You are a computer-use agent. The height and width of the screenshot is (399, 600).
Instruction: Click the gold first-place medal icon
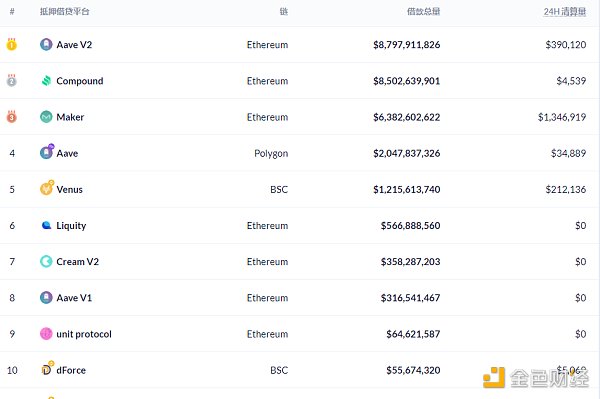coord(12,44)
